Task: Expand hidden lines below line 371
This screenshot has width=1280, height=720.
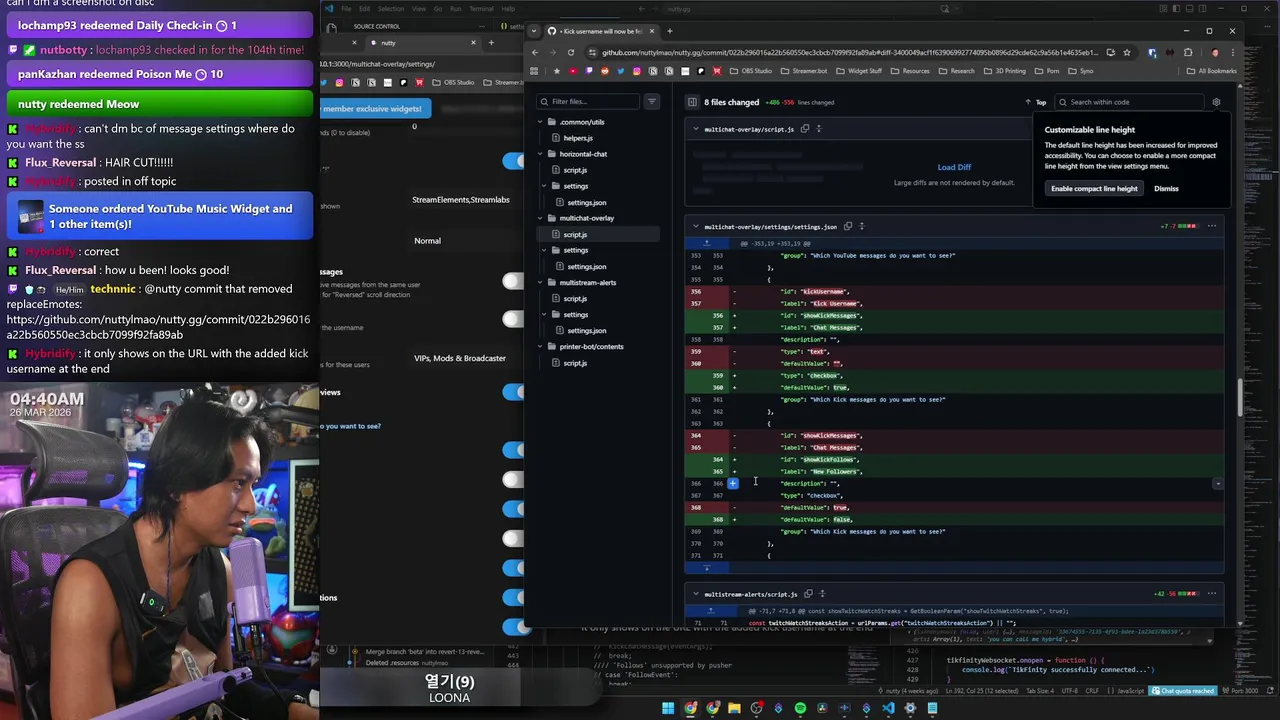Action: pyautogui.click(x=707, y=568)
